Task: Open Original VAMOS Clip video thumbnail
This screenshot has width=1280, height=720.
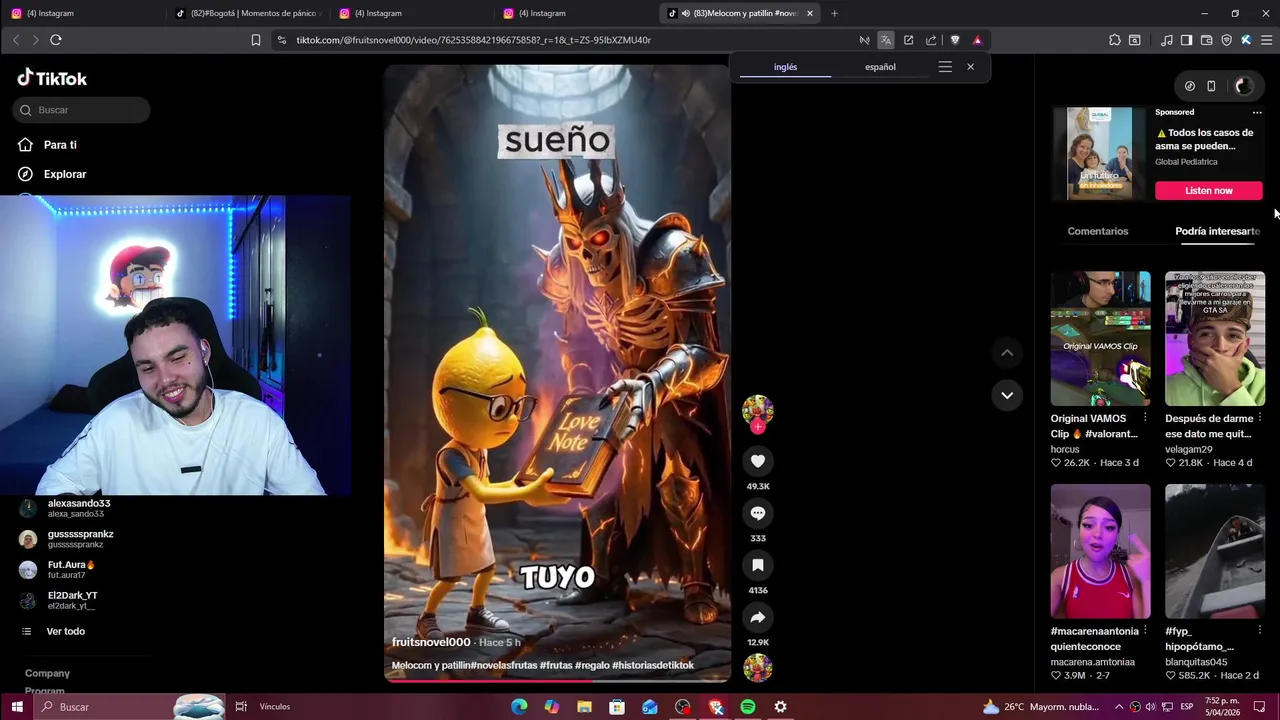Action: pyautogui.click(x=1100, y=338)
